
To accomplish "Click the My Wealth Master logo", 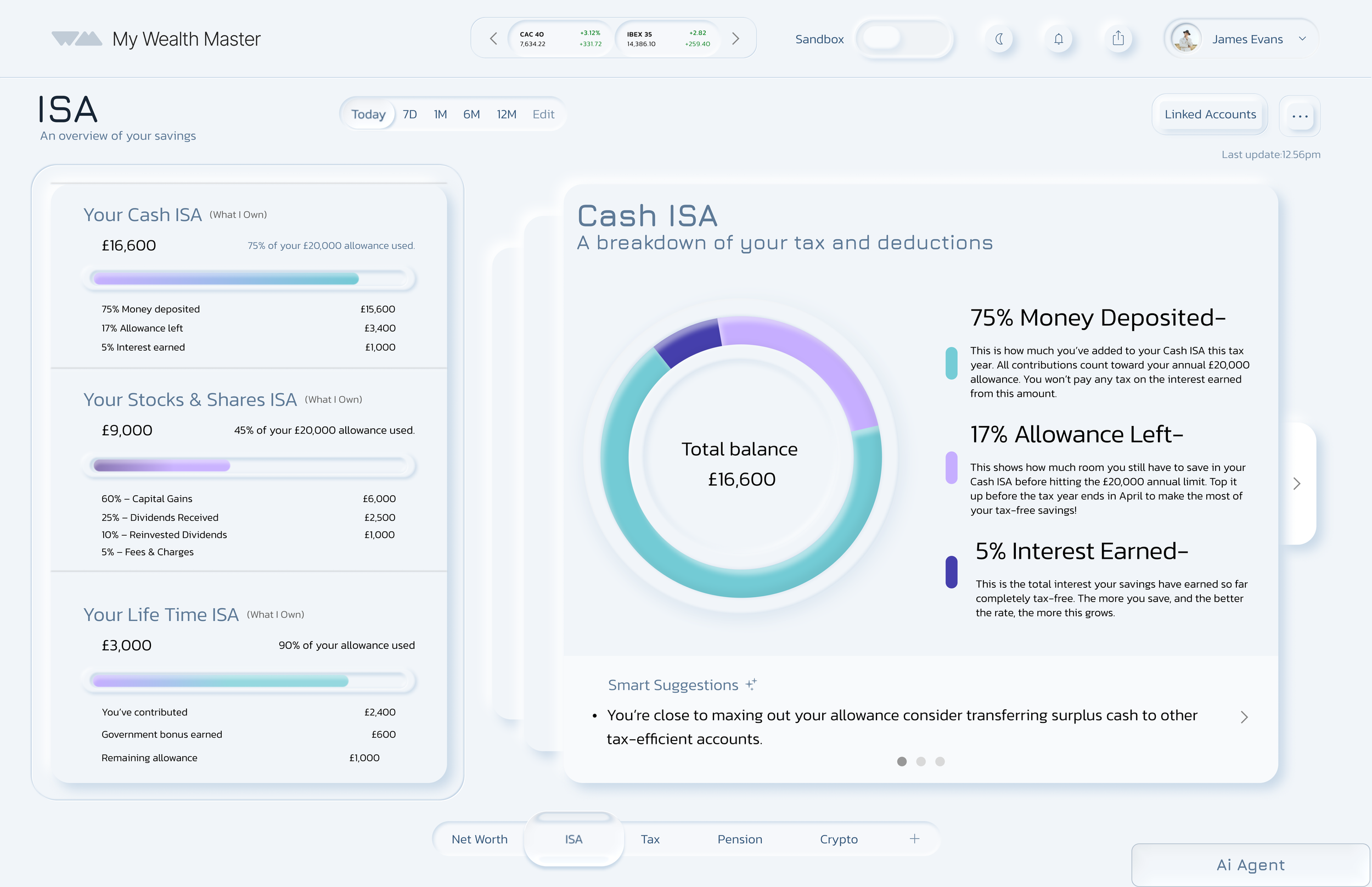I will pos(77,38).
